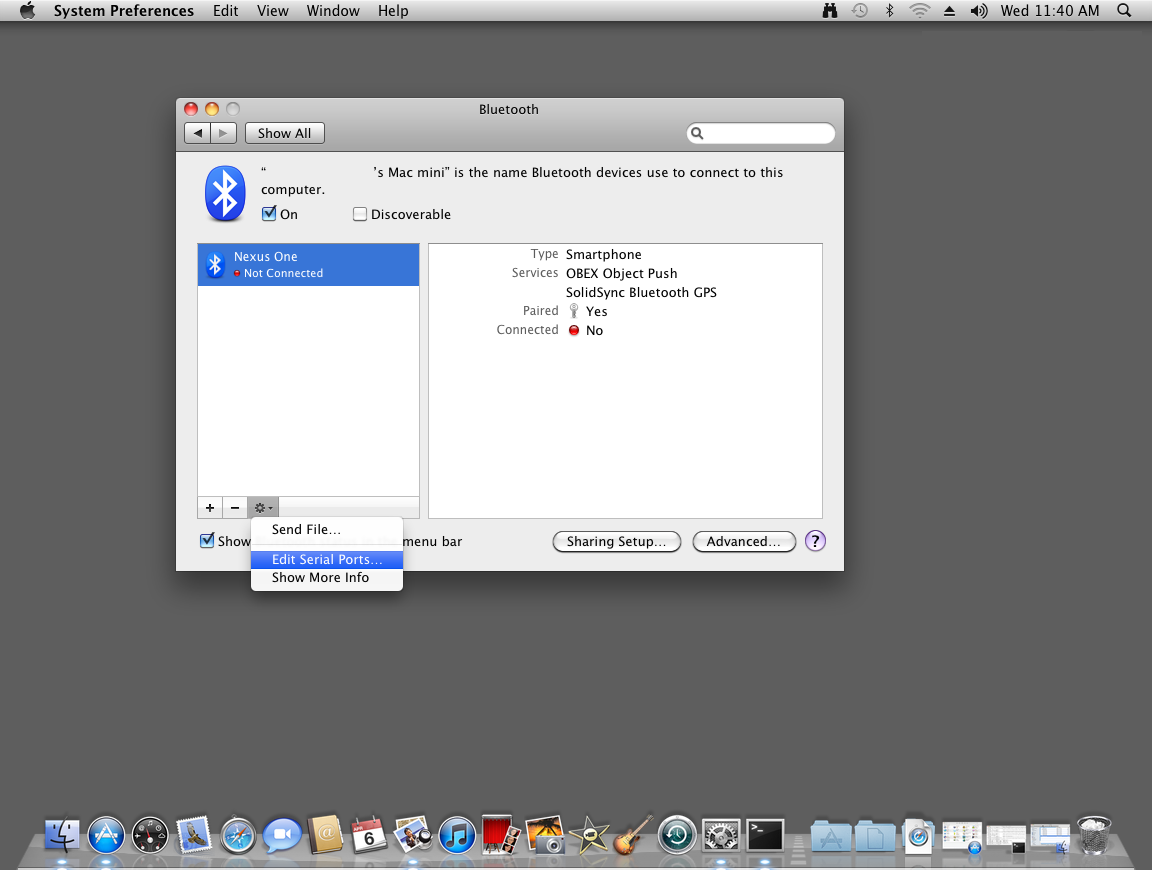Open the gear action menu
The width and height of the screenshot is (1152, 870).
point(263,508)
